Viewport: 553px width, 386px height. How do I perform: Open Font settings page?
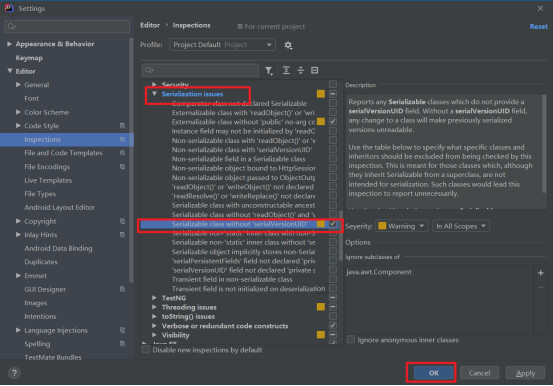[x=31, y=98]
